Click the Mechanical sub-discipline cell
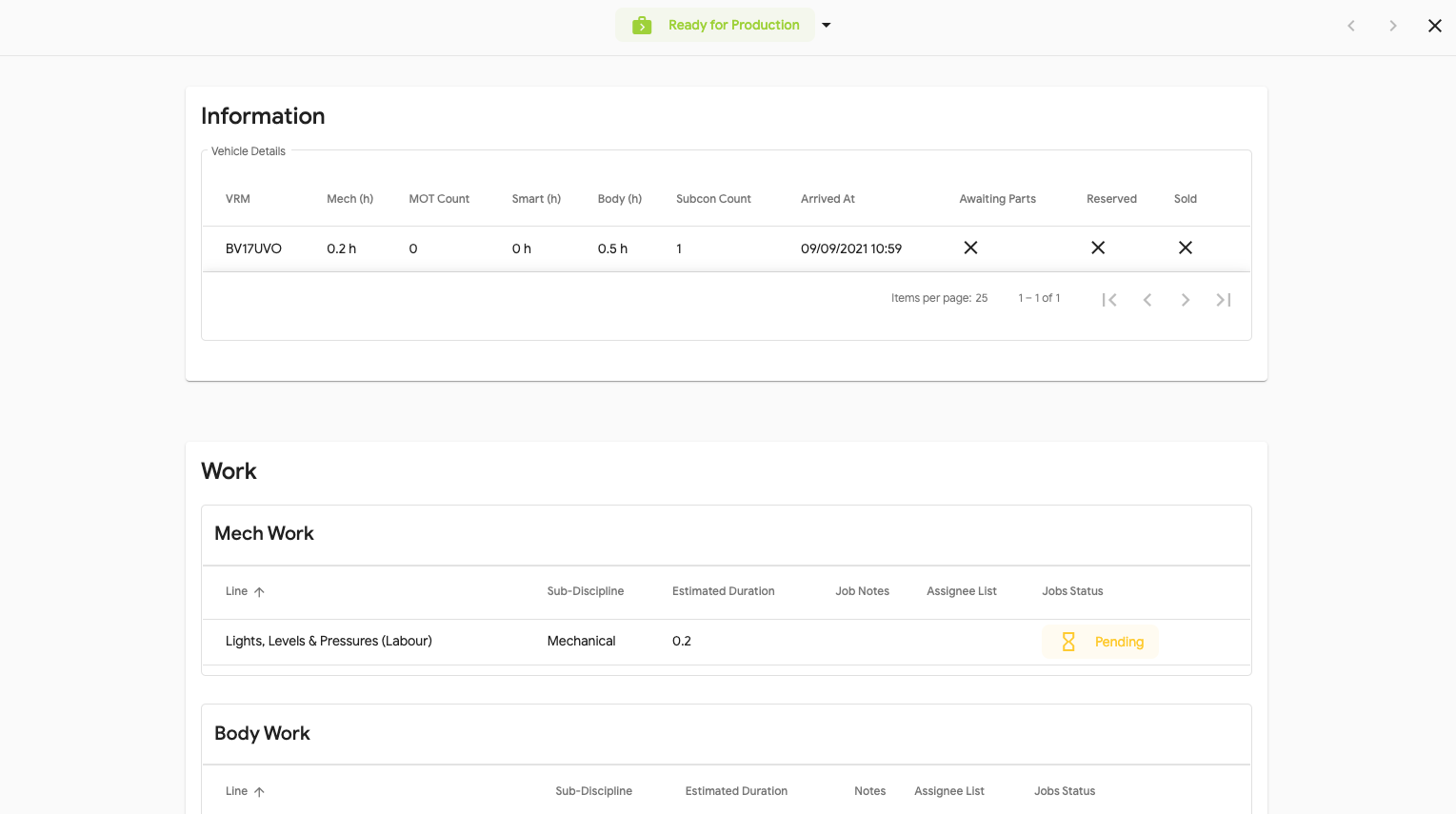 pyautogui.click(x=581, y=642)
